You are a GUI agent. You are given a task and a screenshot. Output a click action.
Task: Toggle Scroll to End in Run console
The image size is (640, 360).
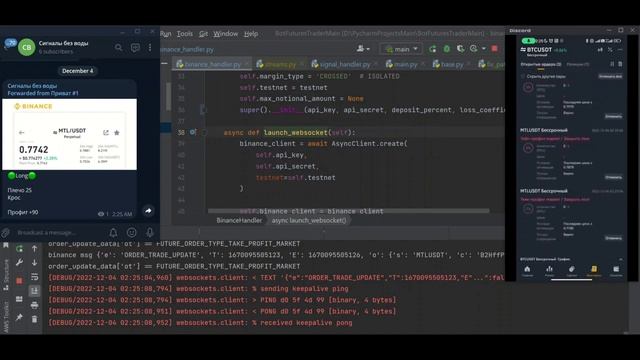(x=34, y=291)
